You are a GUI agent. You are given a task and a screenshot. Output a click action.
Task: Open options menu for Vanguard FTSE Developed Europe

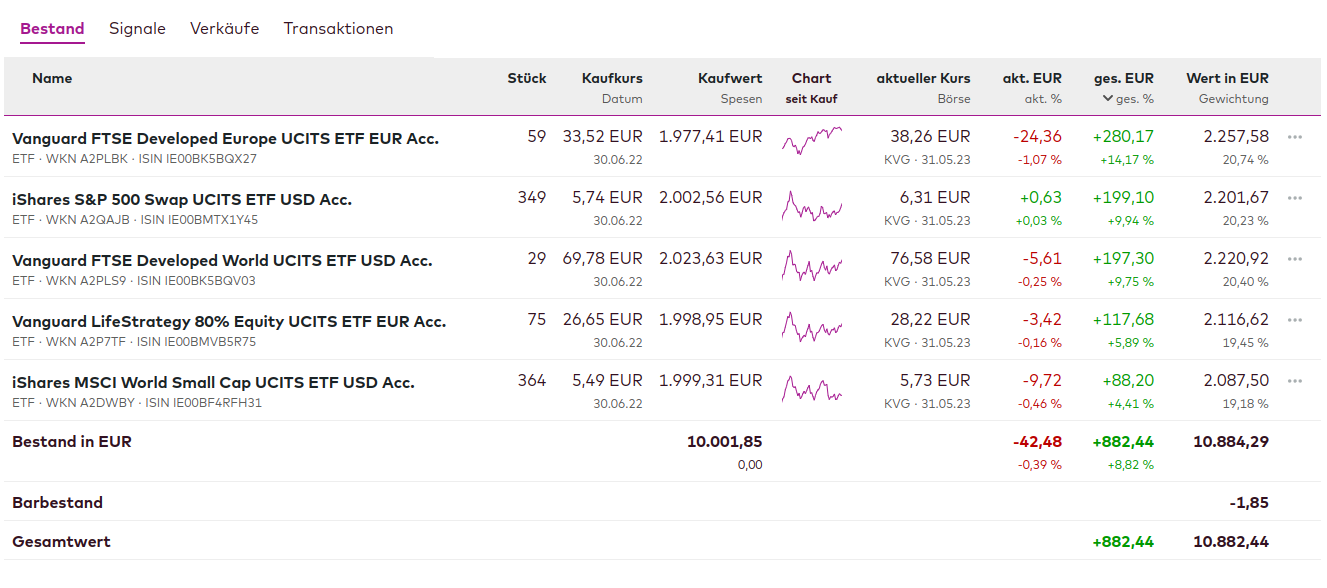pos(1295,138)
